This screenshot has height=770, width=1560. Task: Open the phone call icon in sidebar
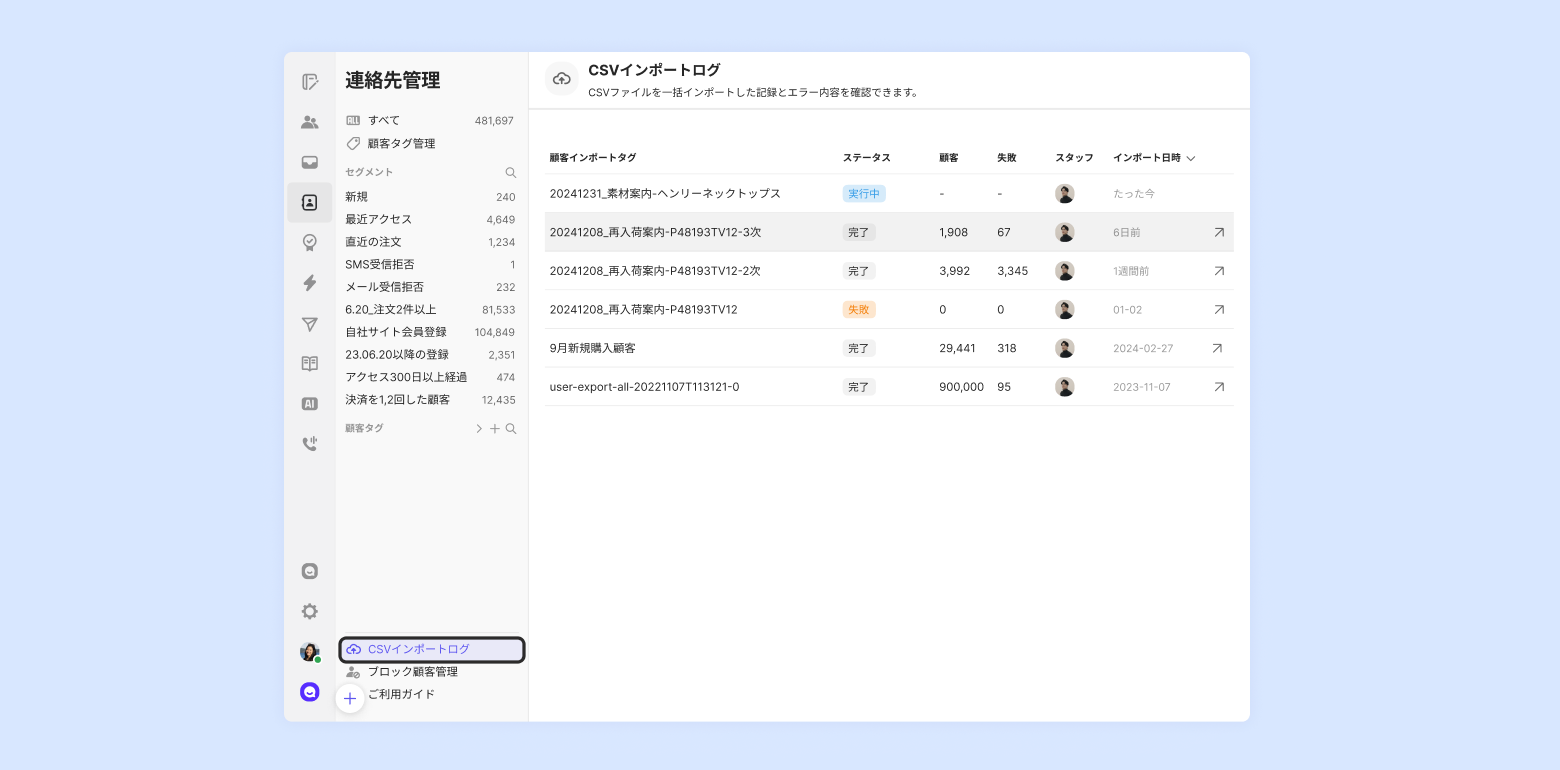tap(310, 444)
